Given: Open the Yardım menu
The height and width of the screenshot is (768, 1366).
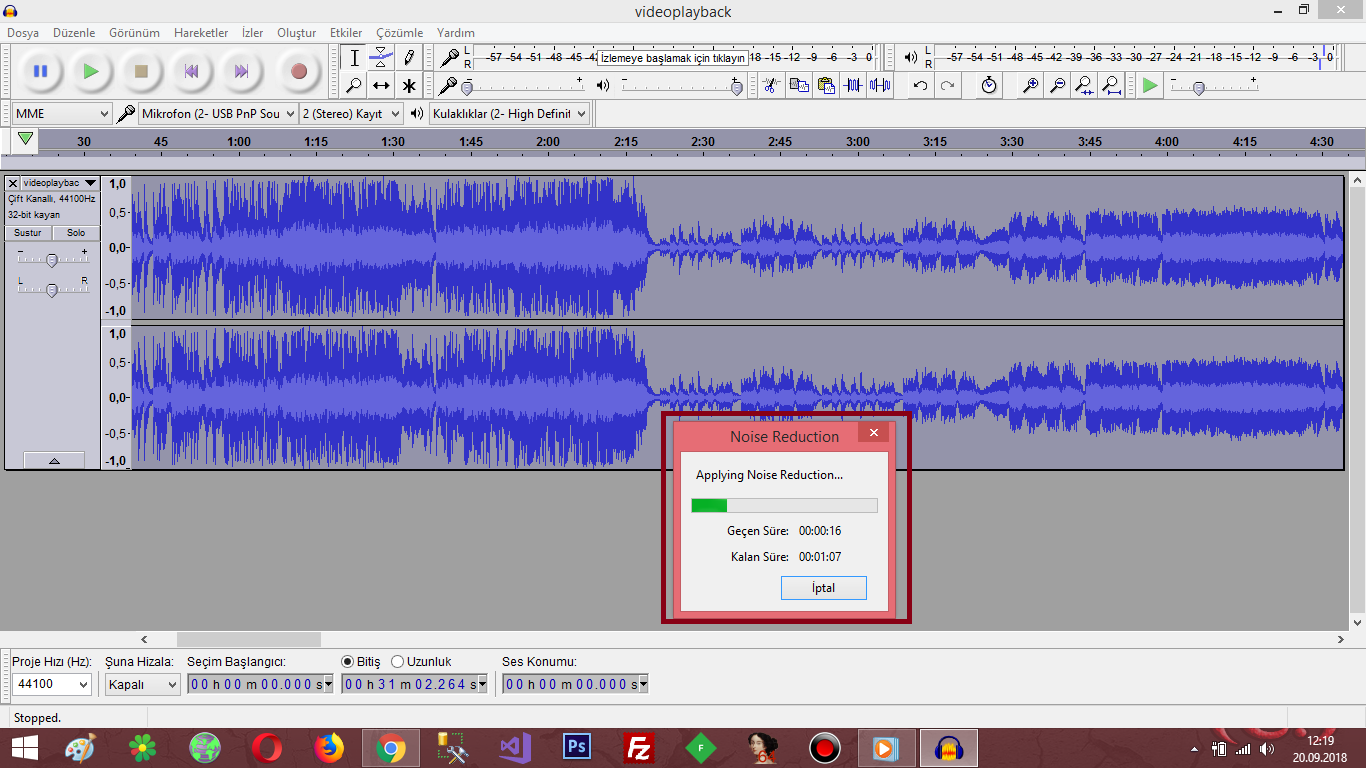Looking at the screenshot, I should [x=455, y=33].
